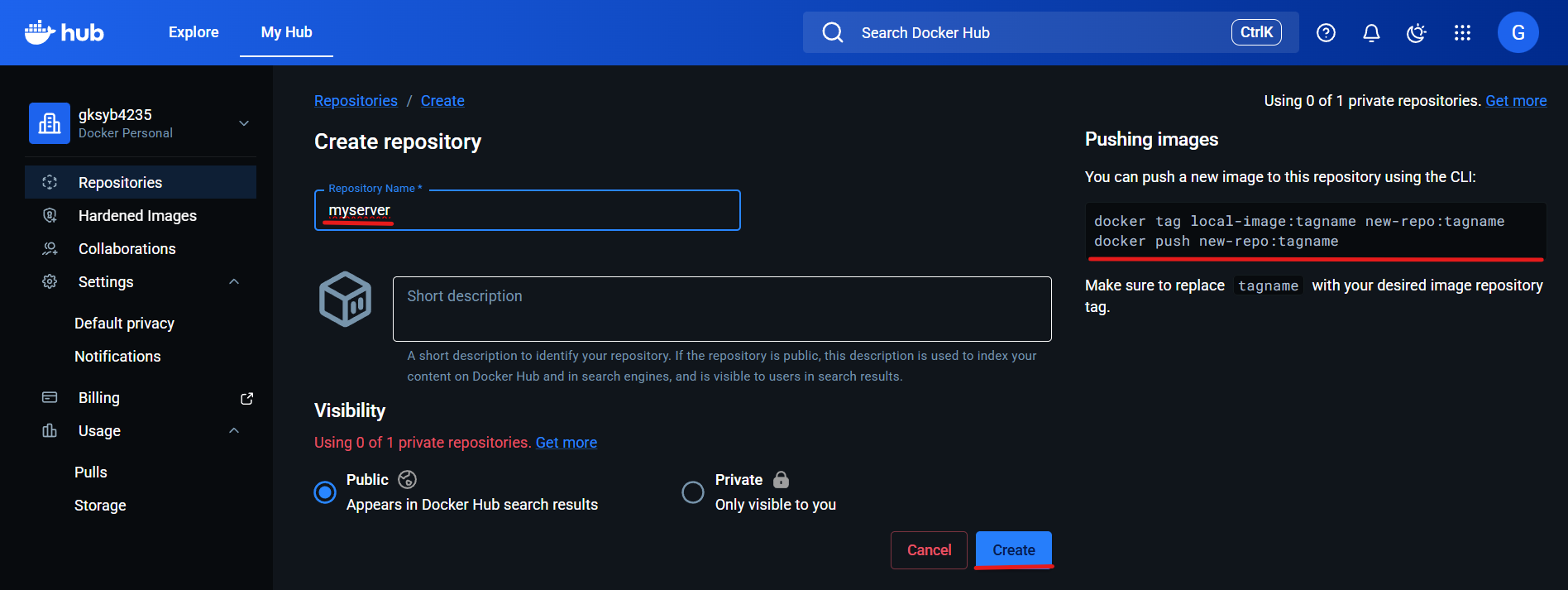Select the Public visibility radio button
Screen dimensions: 1568x590
(325, 492)
